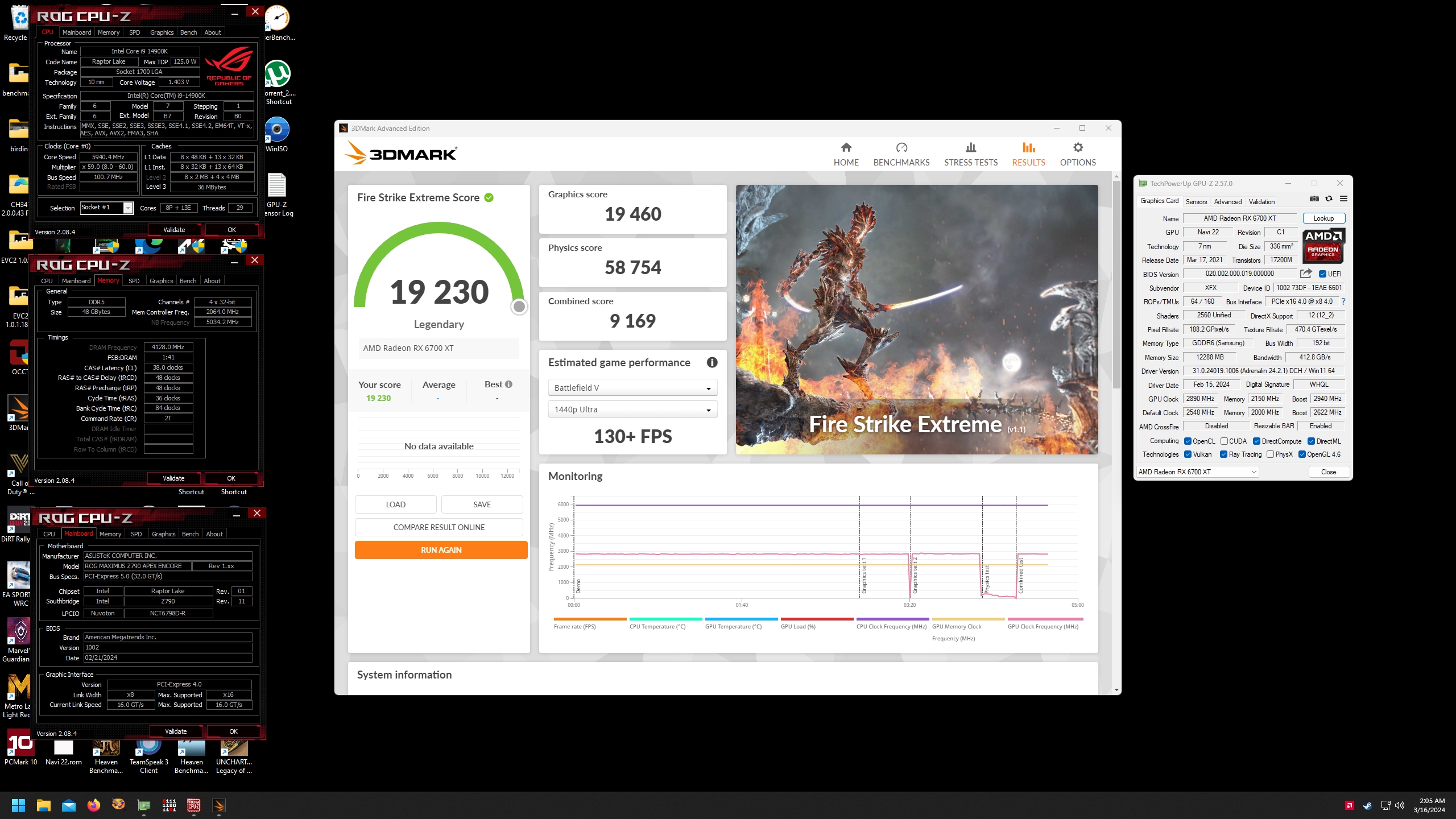Click the Bus Interface question mark
Viewport: 1456px width, 819px height.
point(1343,301)
